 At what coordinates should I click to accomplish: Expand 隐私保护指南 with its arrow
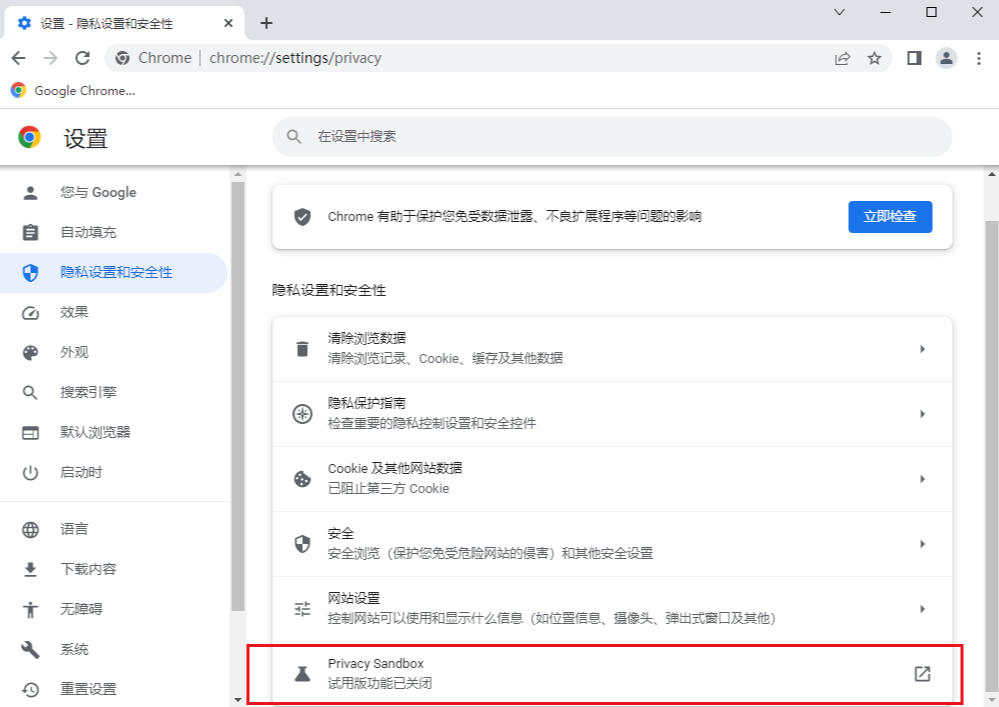[x=922, y=414]
